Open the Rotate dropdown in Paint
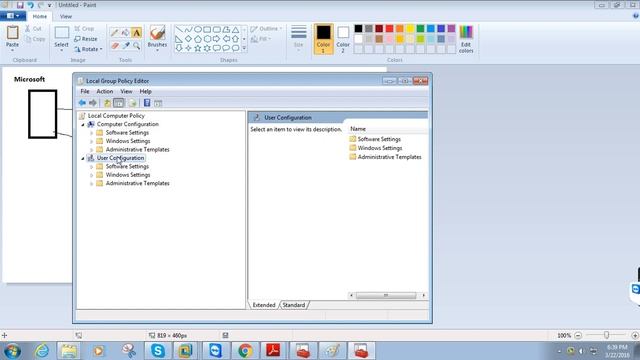 pyautogui.click(x=88, y=49)
